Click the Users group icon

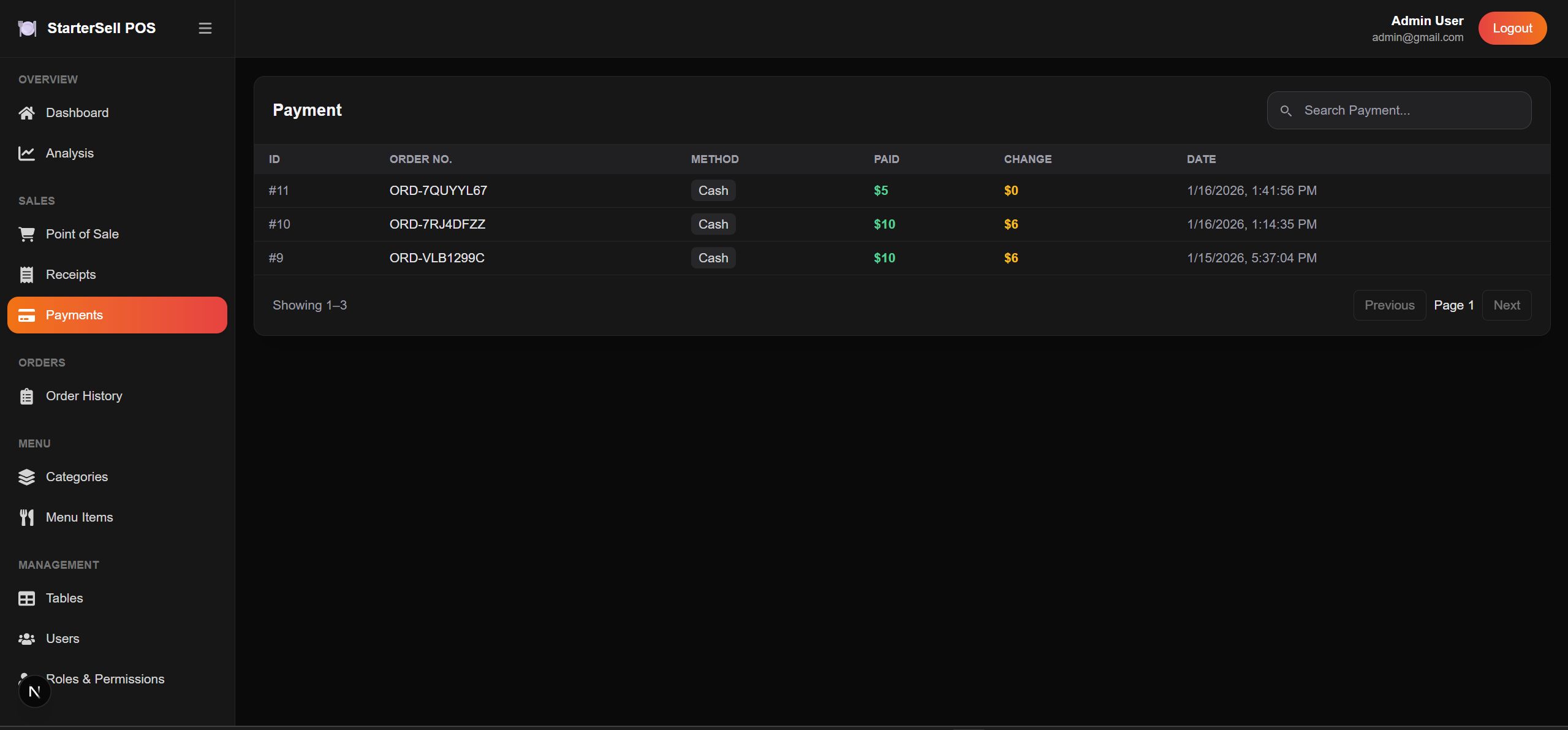point(26,639)
